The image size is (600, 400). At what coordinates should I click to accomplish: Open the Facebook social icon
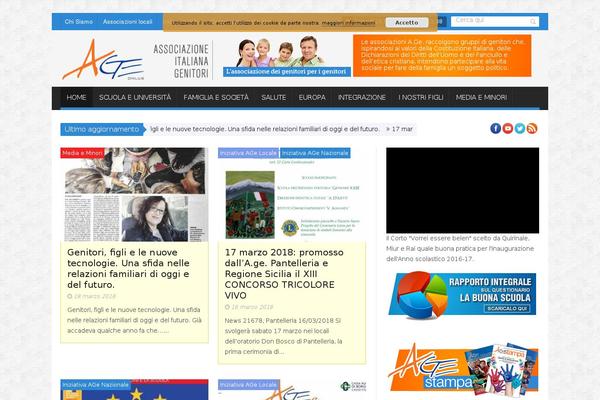[495, 128]
